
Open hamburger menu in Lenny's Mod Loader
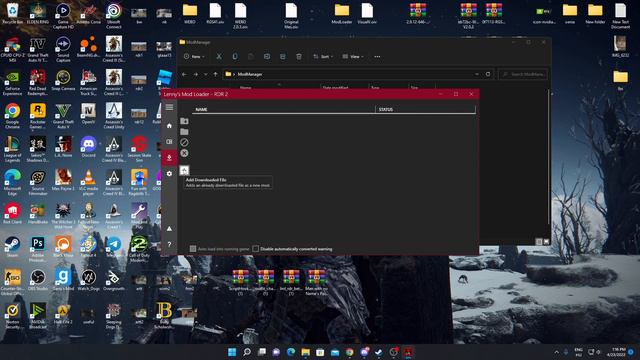click(x=169, y=107)
